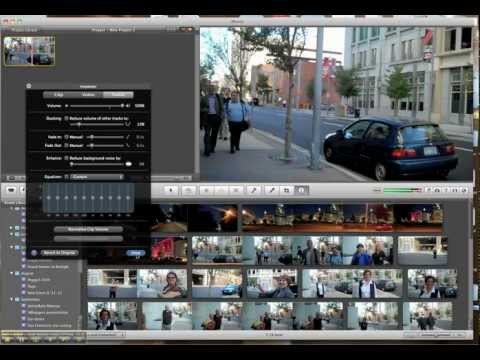Open the Equalizer preset dropdown
This screenshot has width=480, height=360.
[97, 177]
